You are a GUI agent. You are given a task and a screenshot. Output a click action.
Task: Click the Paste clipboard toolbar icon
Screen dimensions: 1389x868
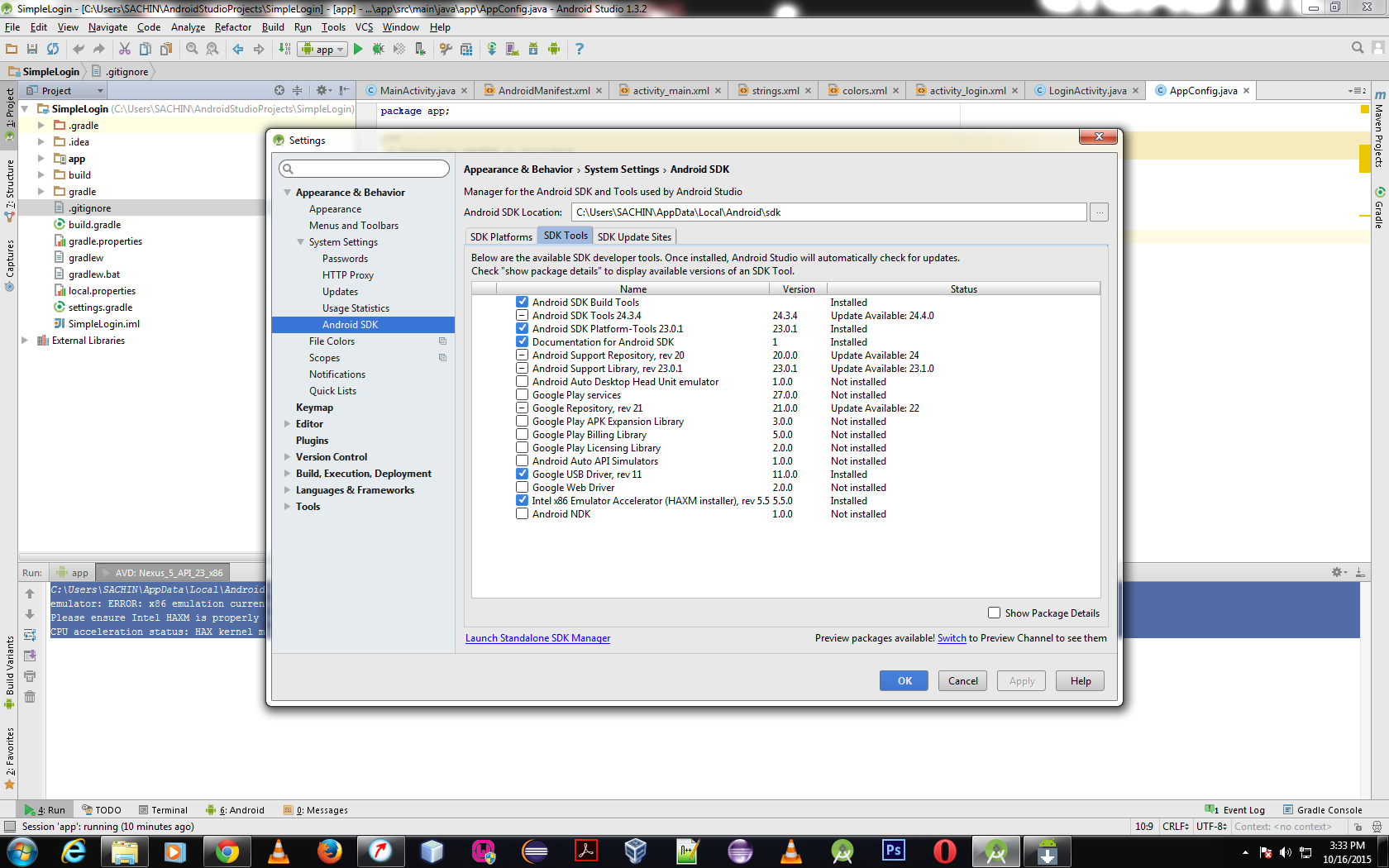point(166,49)
